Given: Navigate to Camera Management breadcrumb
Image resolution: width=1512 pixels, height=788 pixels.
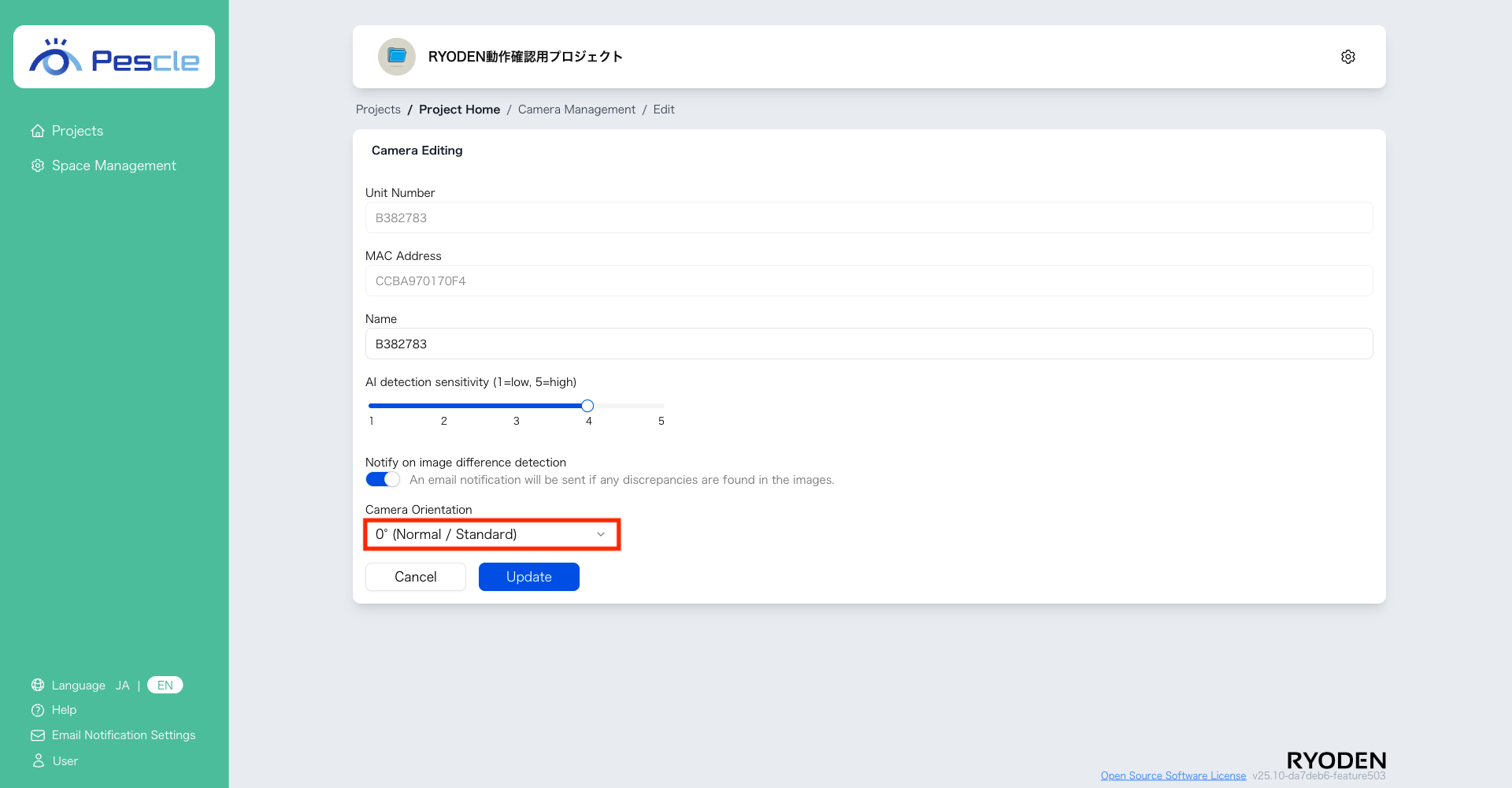Looking at the screenshot, I should (x=576, y=110).
